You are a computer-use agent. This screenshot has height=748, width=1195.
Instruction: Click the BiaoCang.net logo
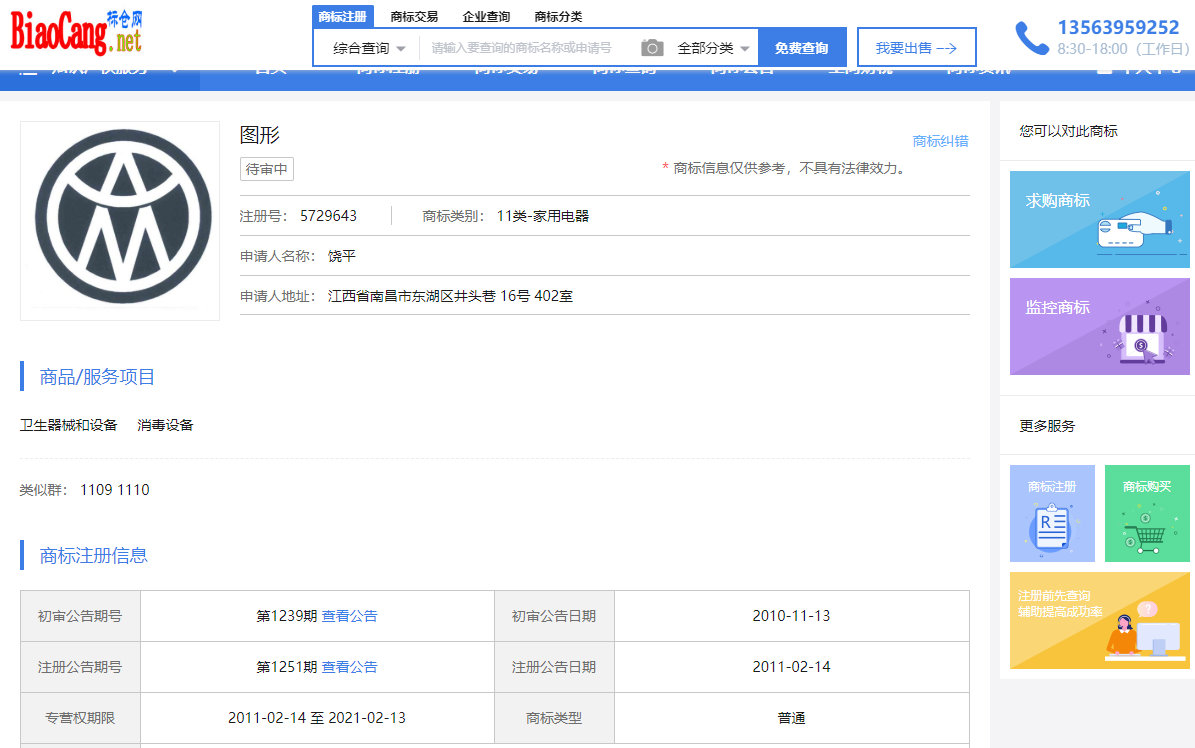coord(76,32)
